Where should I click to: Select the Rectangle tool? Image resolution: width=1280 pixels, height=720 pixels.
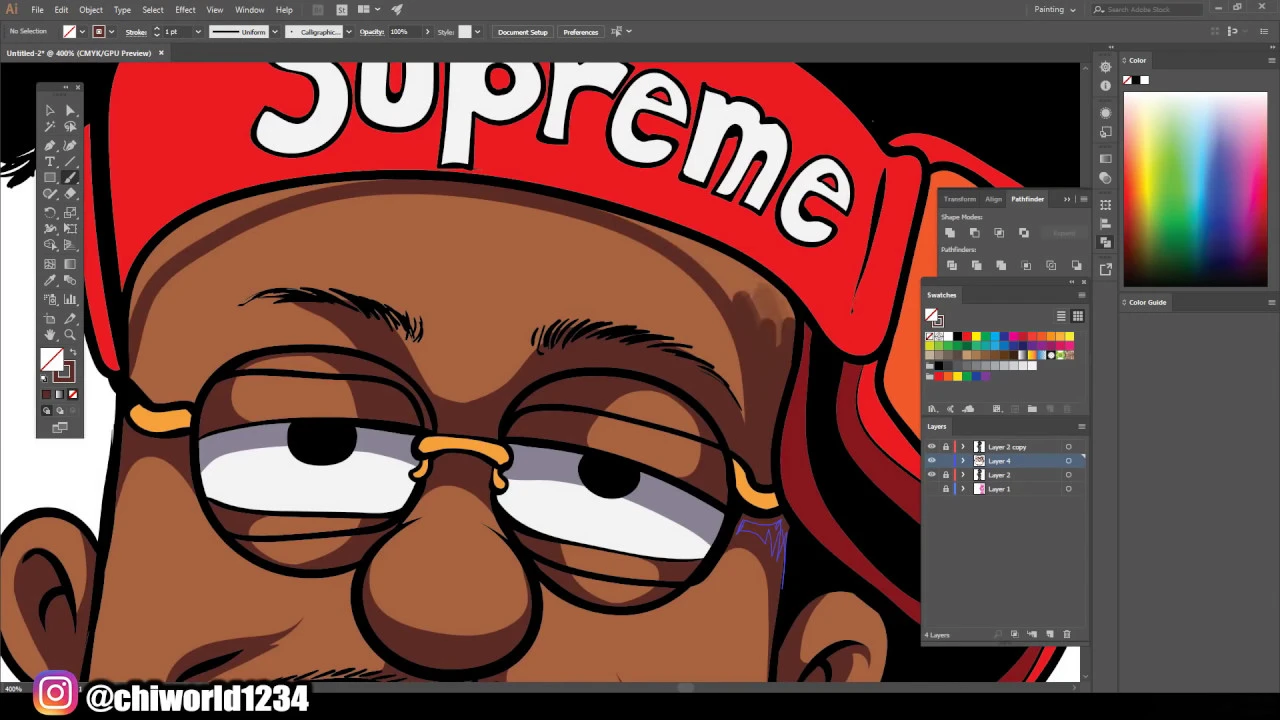[50, 178]
